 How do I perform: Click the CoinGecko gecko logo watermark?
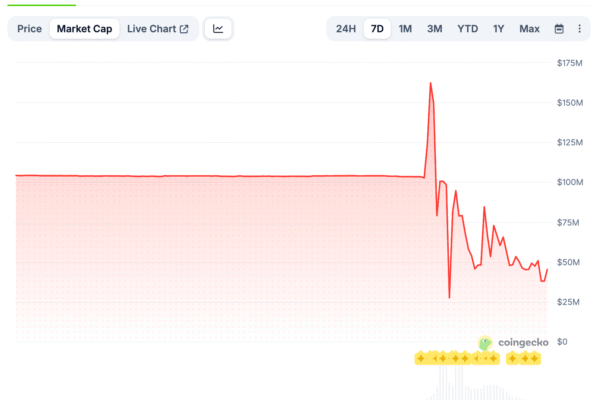485,343
